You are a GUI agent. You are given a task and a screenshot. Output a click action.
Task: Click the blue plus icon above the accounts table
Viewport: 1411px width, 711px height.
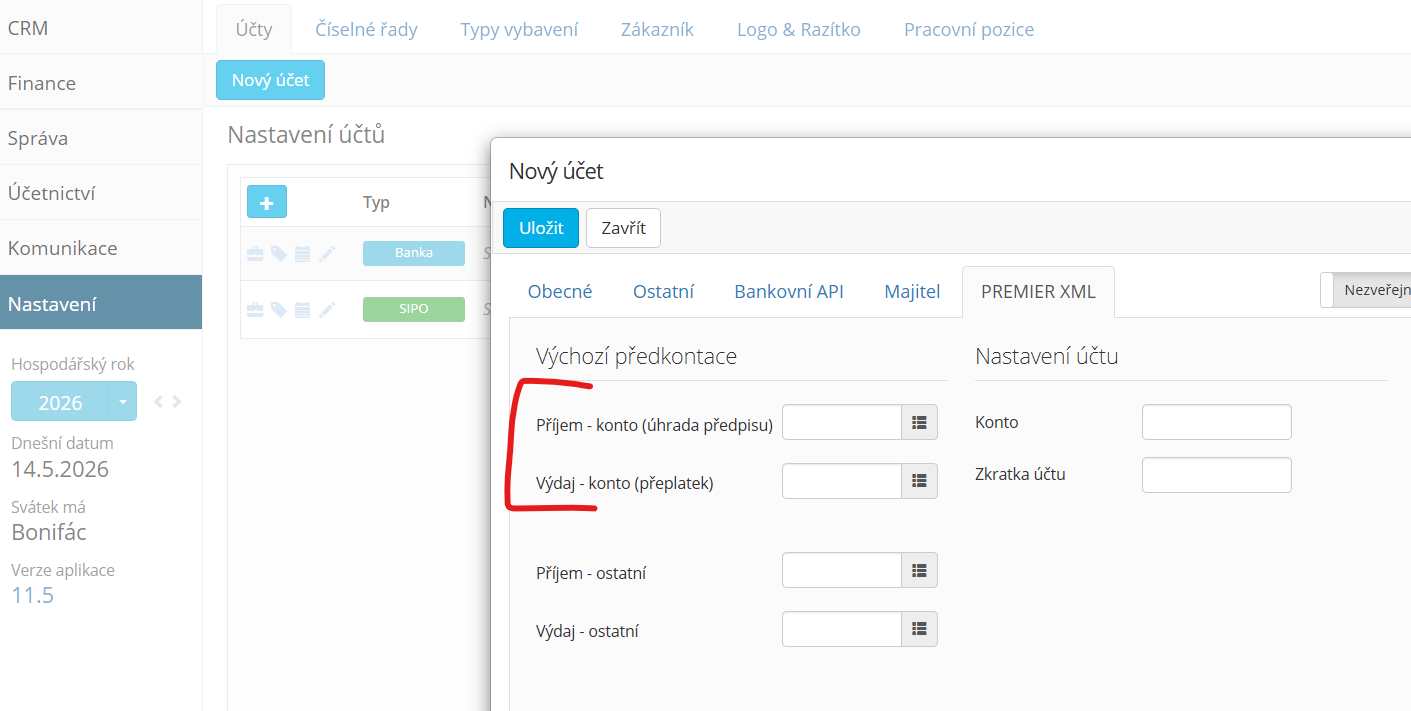(x=267, y=202)
